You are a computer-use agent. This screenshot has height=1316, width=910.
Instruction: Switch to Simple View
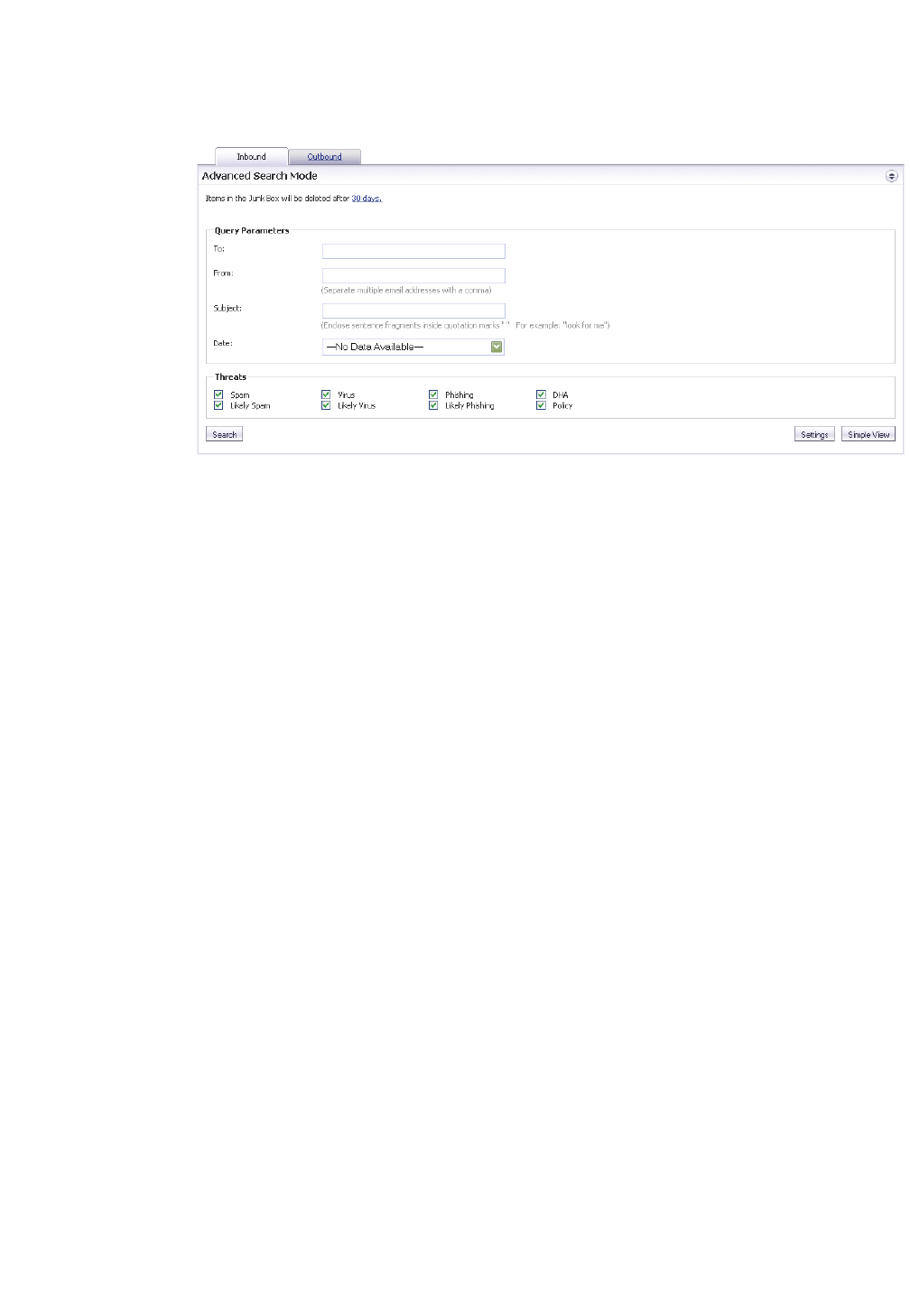click(868, 434)
